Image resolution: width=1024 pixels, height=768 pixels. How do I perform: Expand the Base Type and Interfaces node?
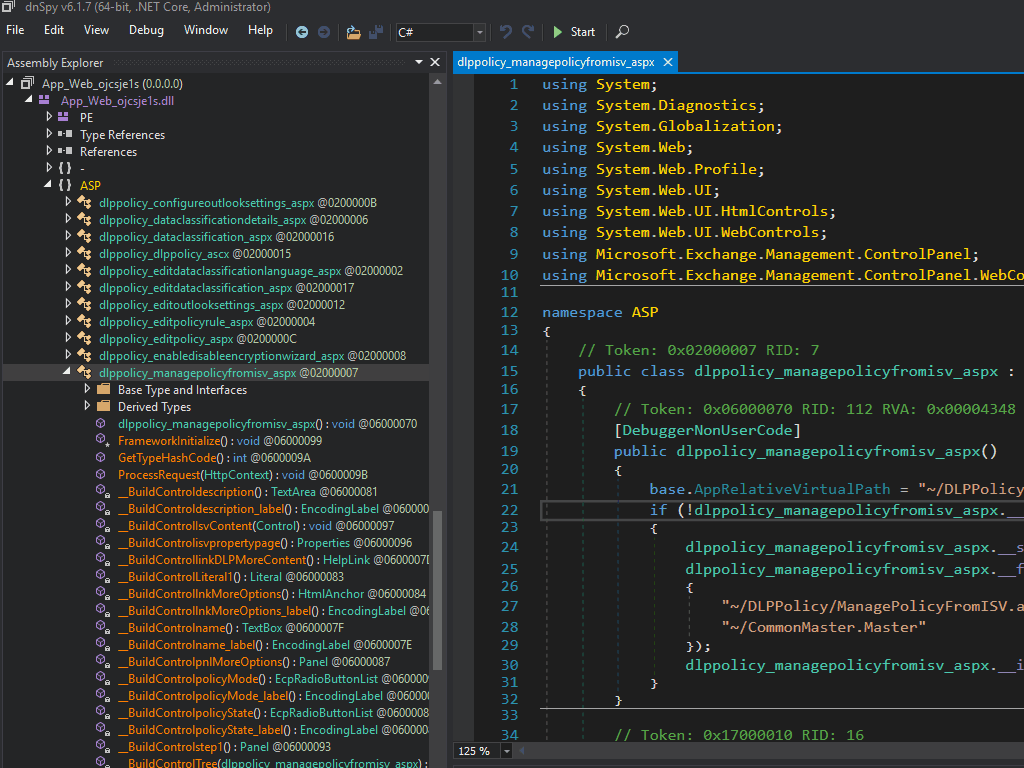click(88, 389)
